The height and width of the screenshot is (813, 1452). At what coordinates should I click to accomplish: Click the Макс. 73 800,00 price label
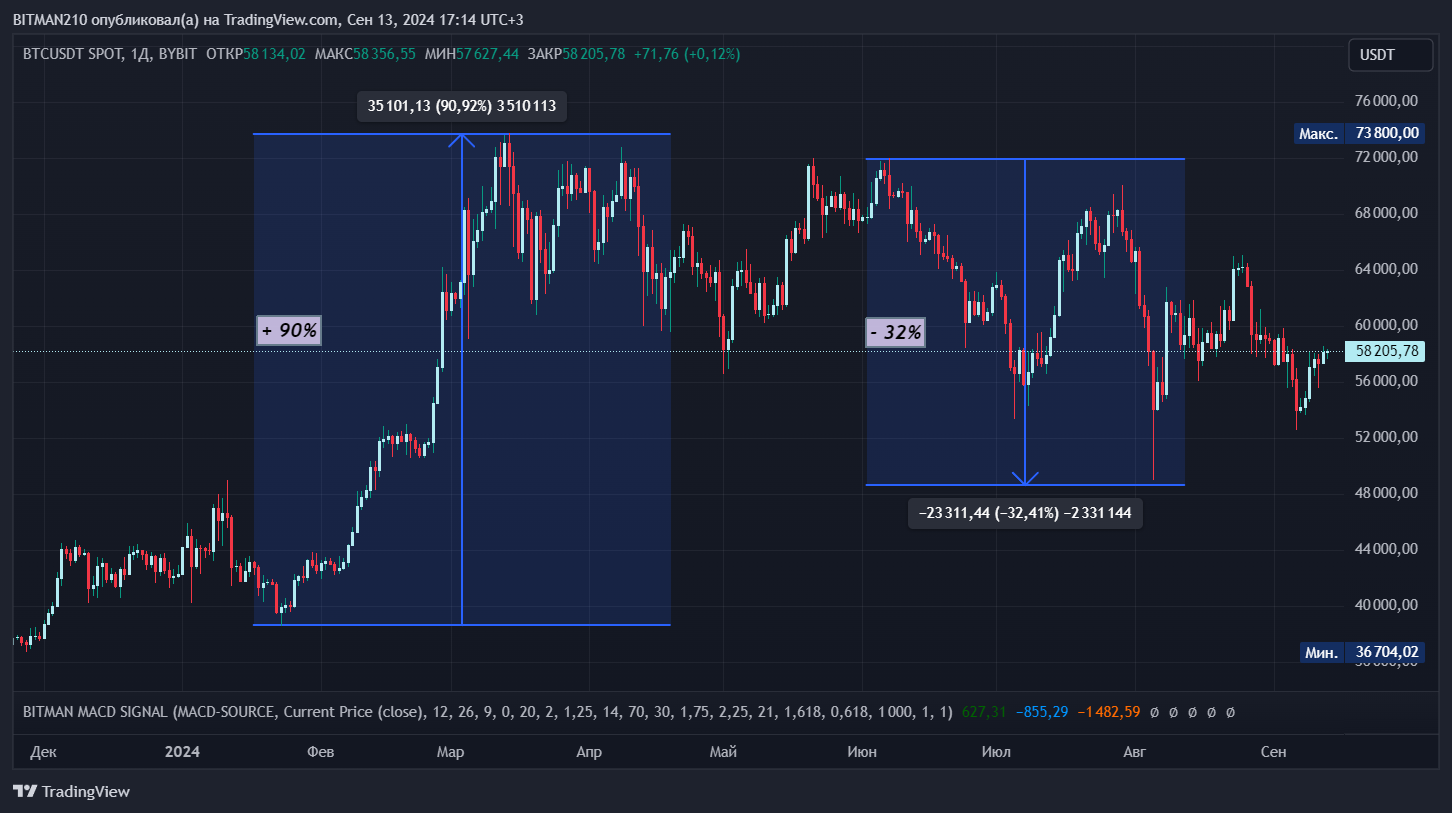pyautogui.click(x=1358, y=133)
